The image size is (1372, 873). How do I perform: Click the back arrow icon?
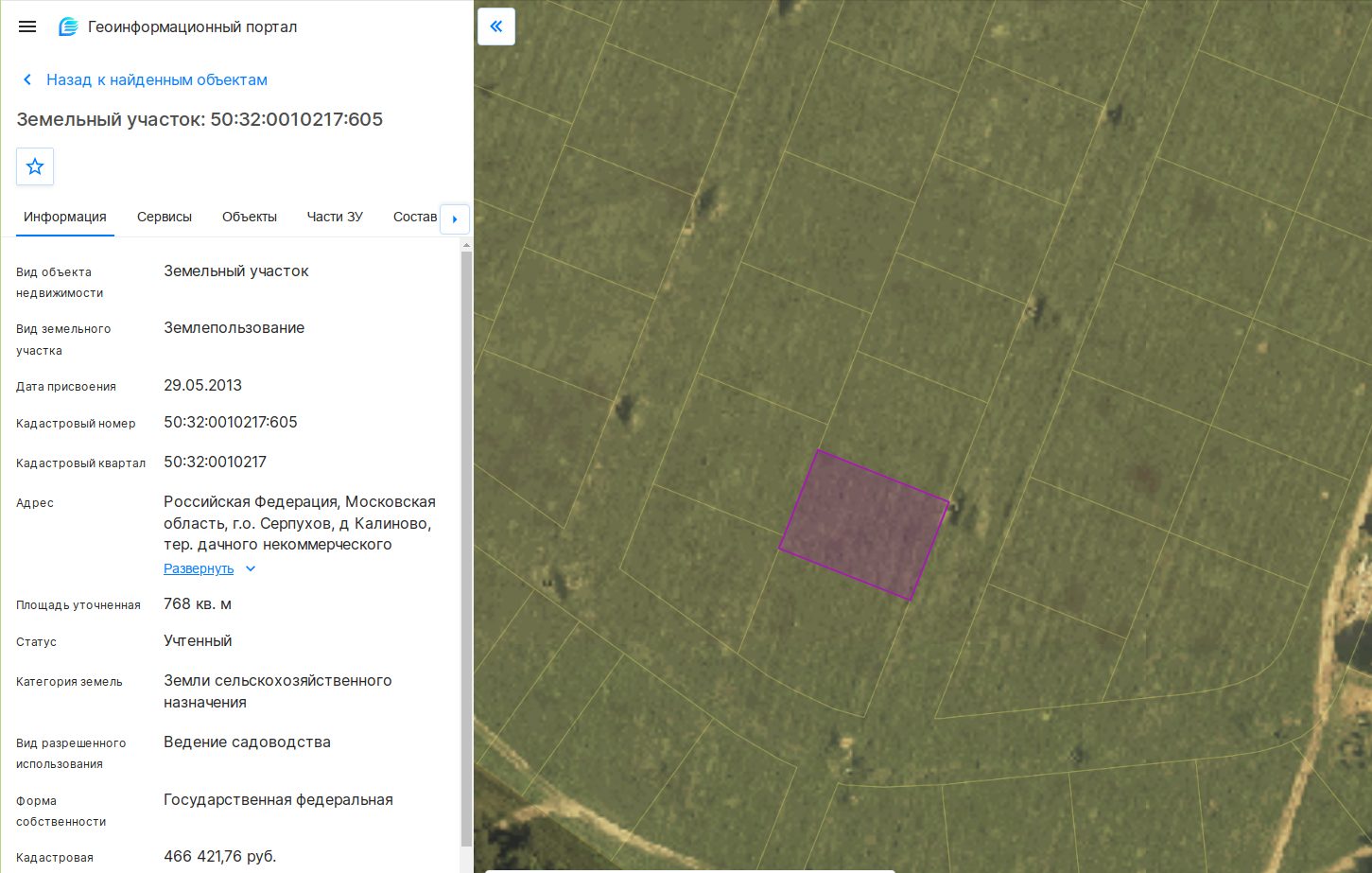[x=27, y=80]
